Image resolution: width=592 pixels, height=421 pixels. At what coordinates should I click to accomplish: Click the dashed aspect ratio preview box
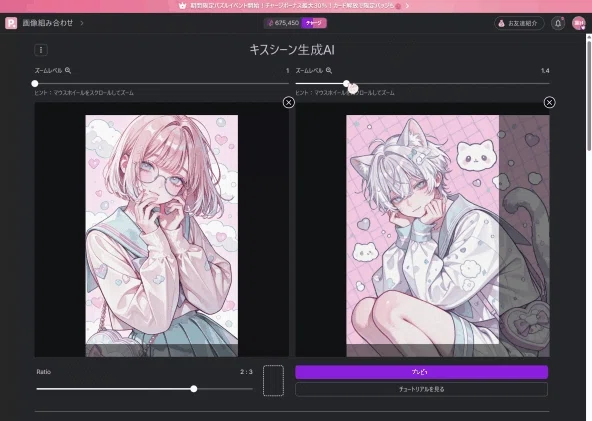coord(273,380)
